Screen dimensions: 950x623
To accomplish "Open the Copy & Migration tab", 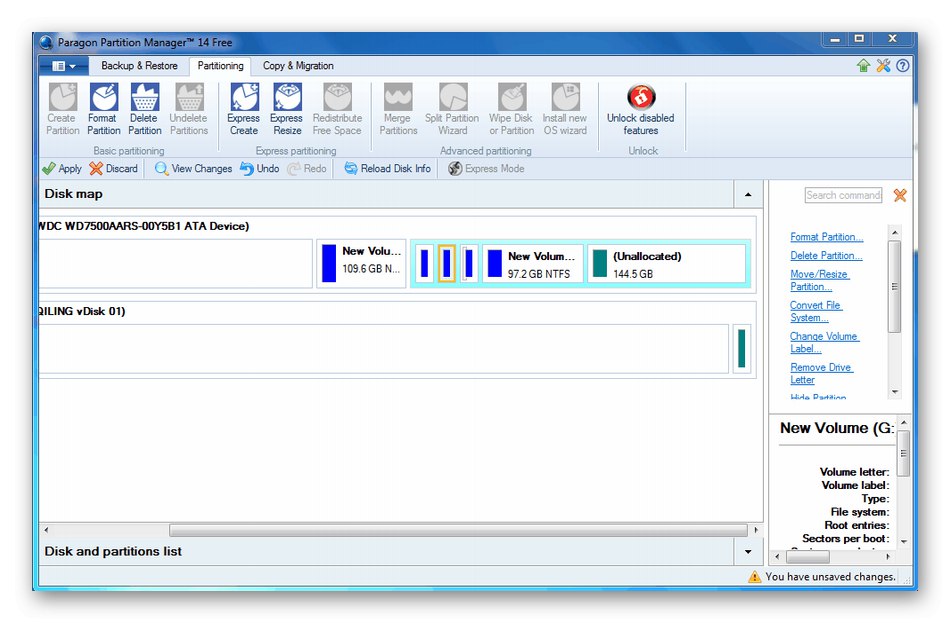I will pos(298,65).
